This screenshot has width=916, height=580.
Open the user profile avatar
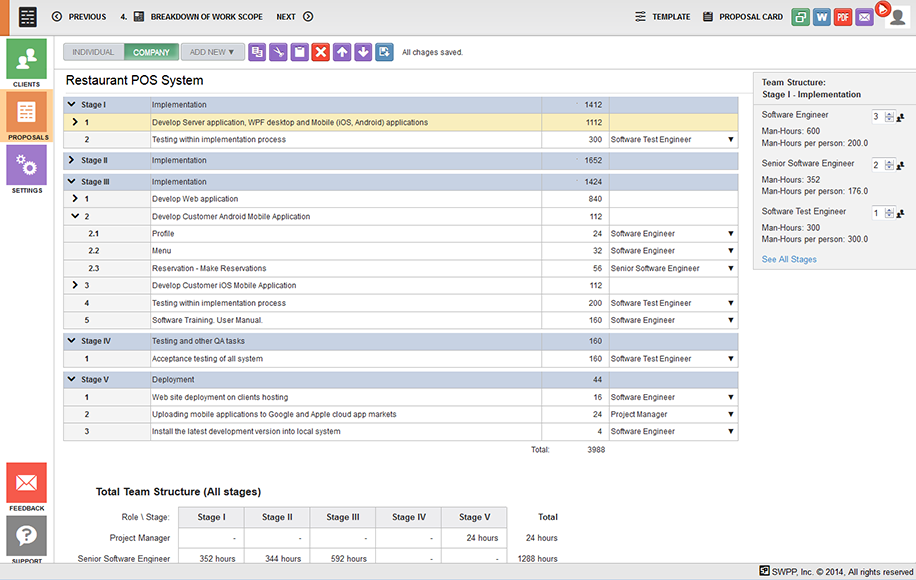tap(898, 19)
